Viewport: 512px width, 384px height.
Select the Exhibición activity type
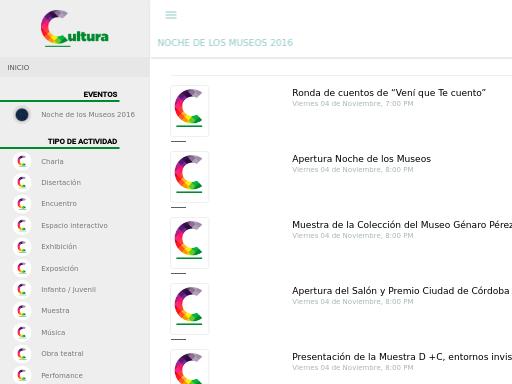59,247
